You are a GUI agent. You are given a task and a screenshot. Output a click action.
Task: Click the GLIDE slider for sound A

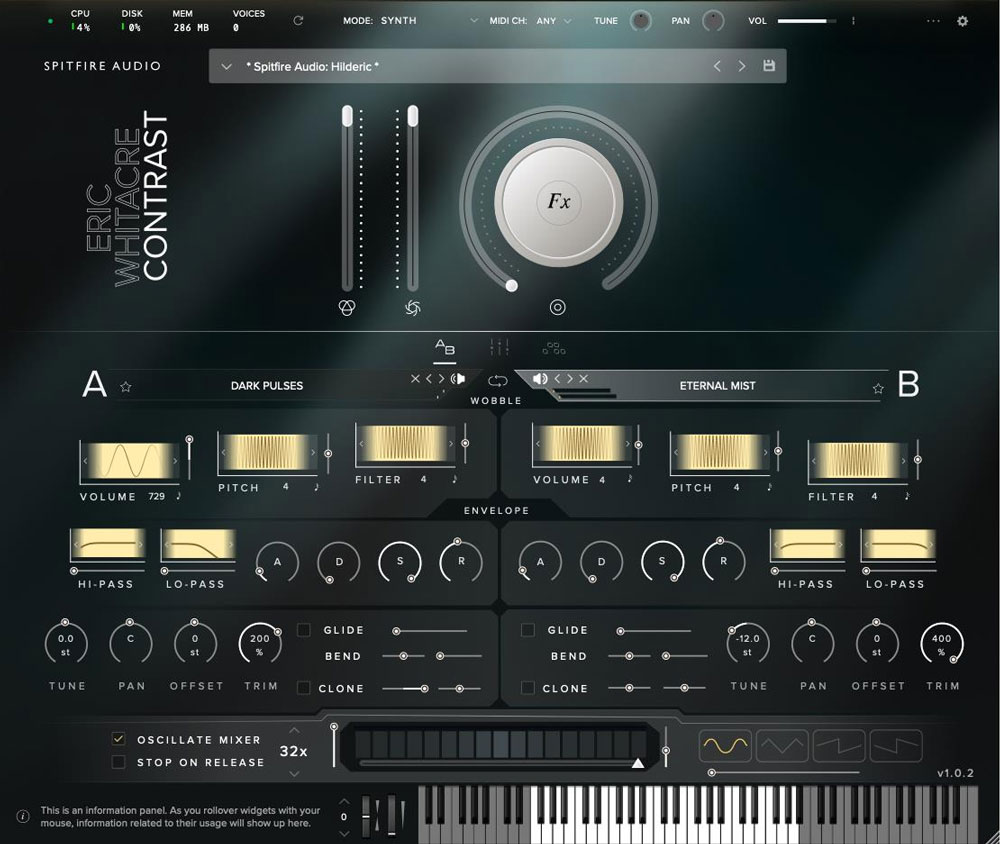tap(431, 631)
